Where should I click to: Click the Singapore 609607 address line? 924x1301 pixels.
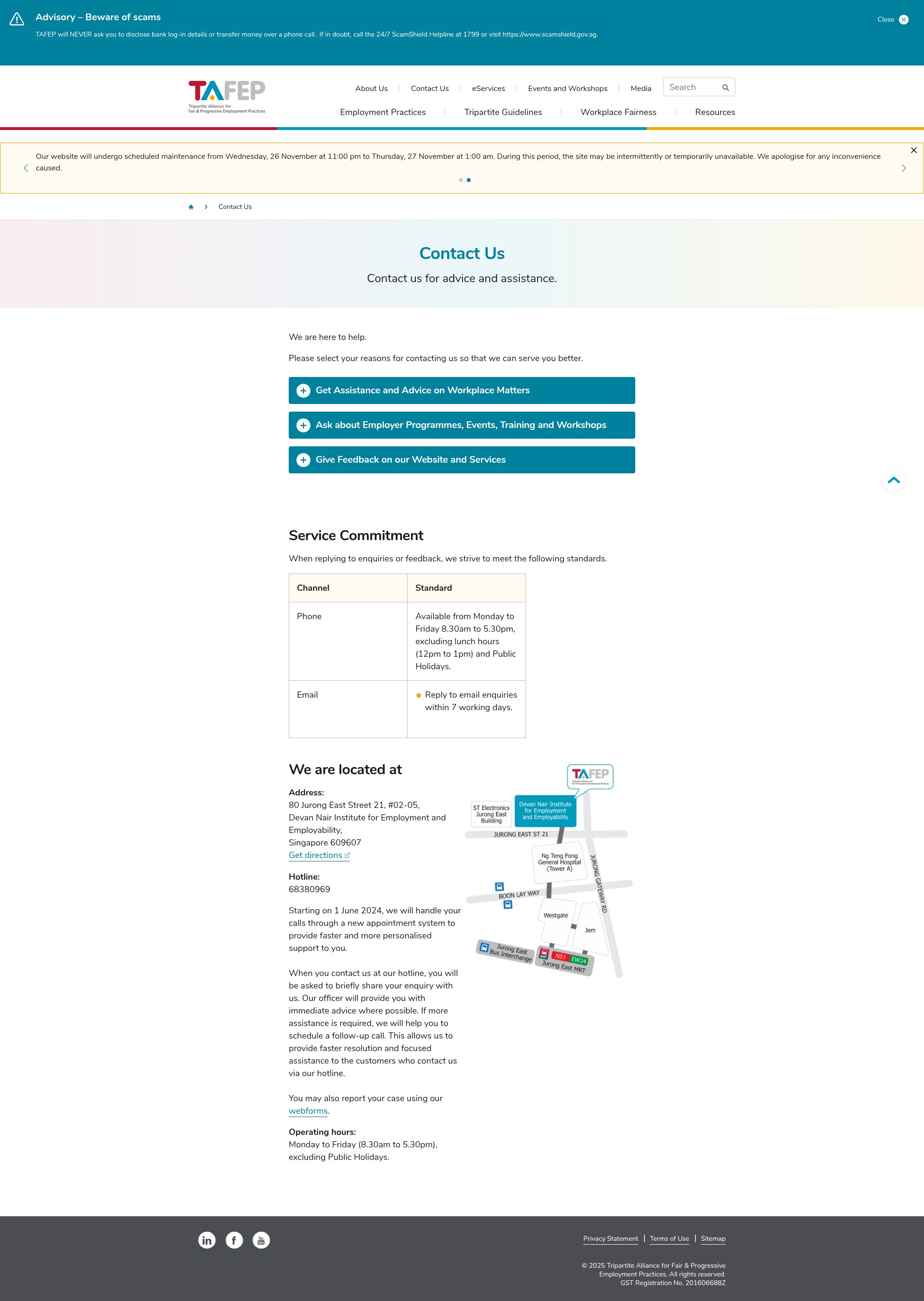(x=325, y=843)
